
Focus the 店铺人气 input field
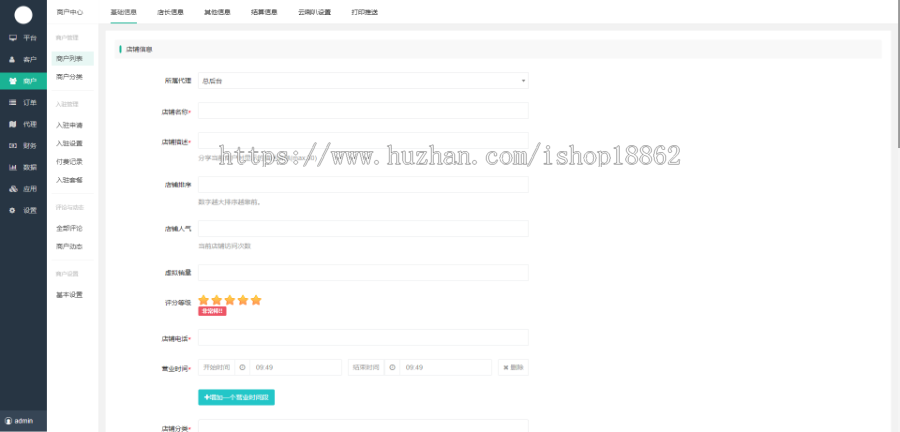pyautogui.click(x=363, y=228)
